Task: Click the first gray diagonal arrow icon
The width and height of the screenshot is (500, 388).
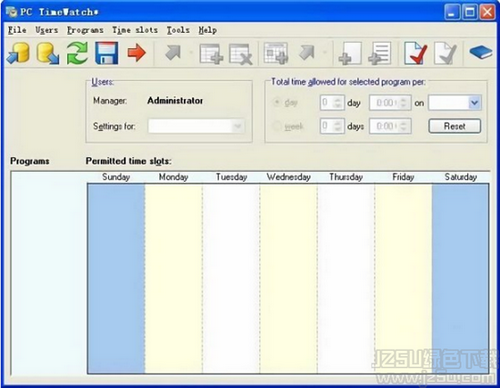Action: click(173, 53)
